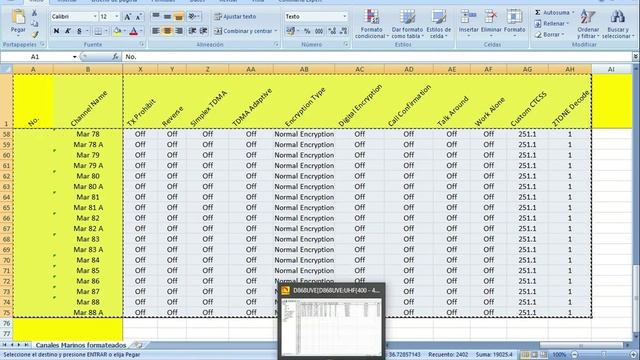Viewport: 640px width, 360px height.
Task: Toggle bold formatting (N)
Action: [x=56, y=31]
